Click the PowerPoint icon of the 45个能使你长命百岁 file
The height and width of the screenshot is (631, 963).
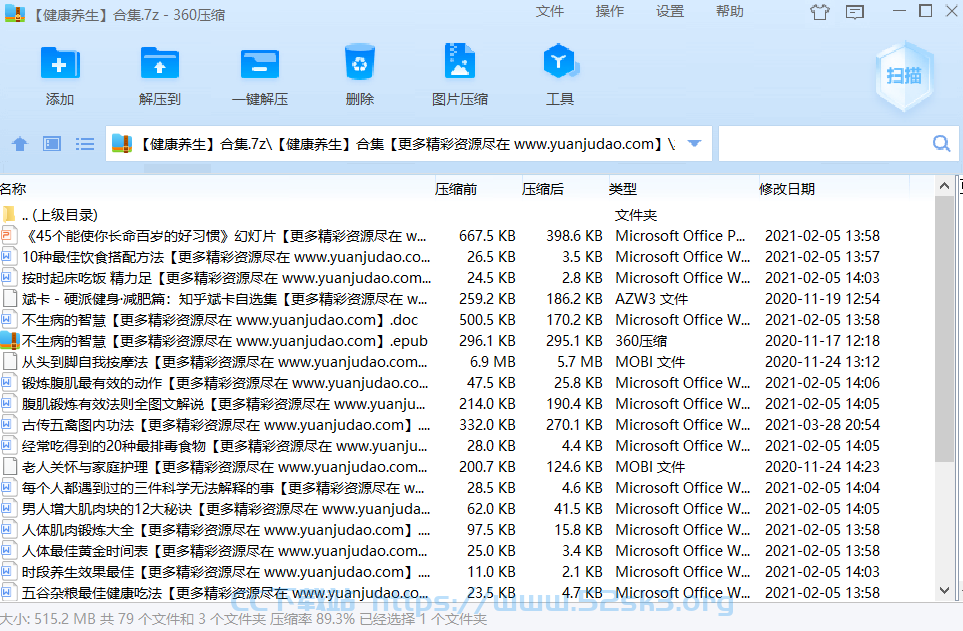click(x=8, y=236)
